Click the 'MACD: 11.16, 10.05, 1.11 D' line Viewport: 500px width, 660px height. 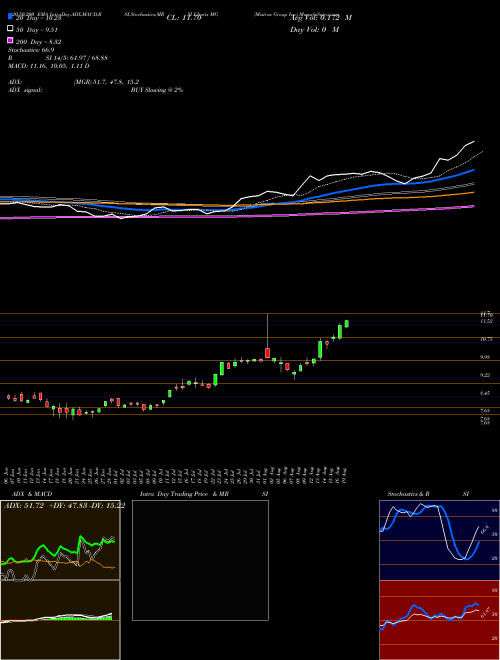click(x=48, y=66)
